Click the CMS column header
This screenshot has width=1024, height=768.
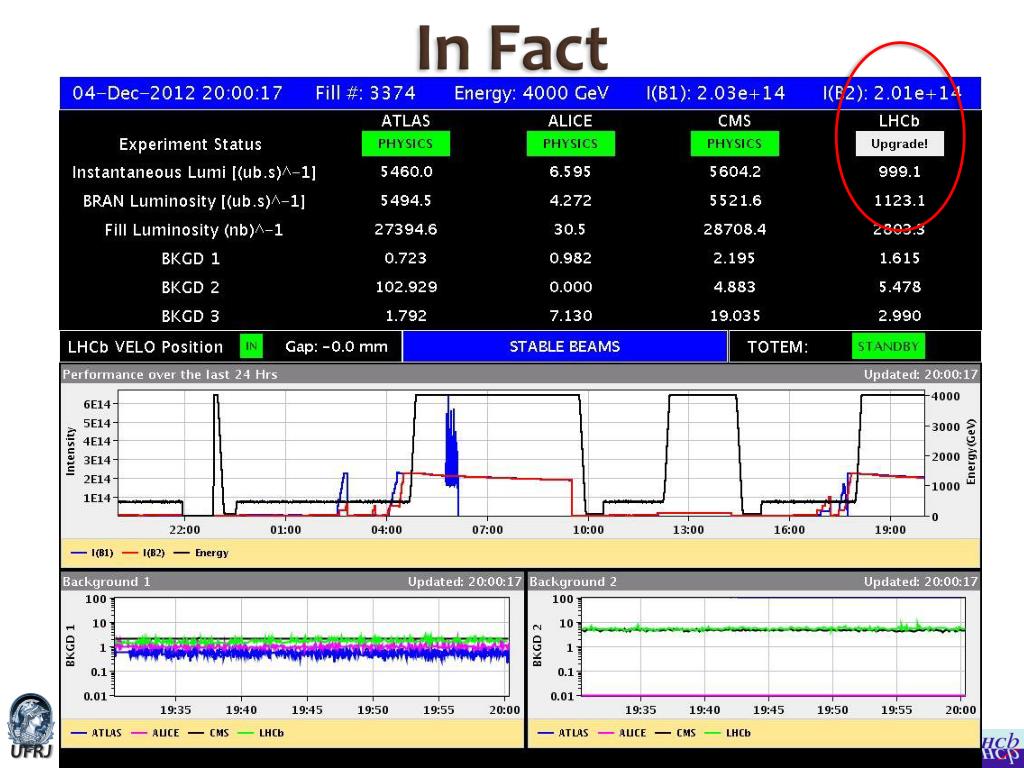point(735,121)
